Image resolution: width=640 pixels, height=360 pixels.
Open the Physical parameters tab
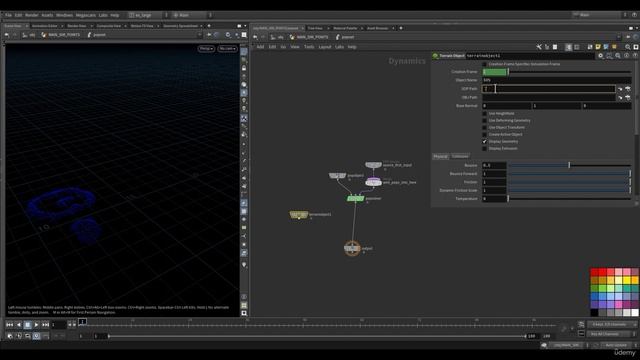coord(440,156)
